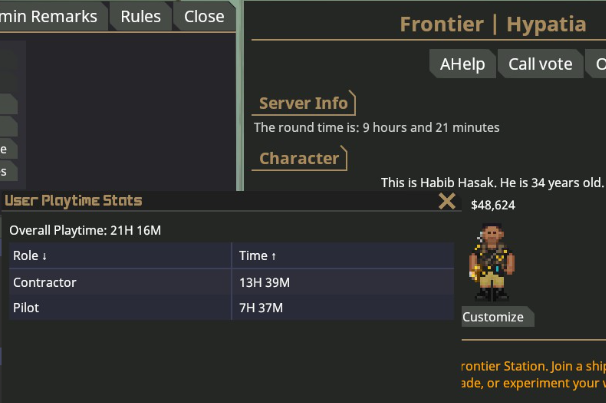The height and width of the screenshot is (403, 606).
Task: Click the 7H 37M Pilot time cell
Action: [x=261, y=308]
